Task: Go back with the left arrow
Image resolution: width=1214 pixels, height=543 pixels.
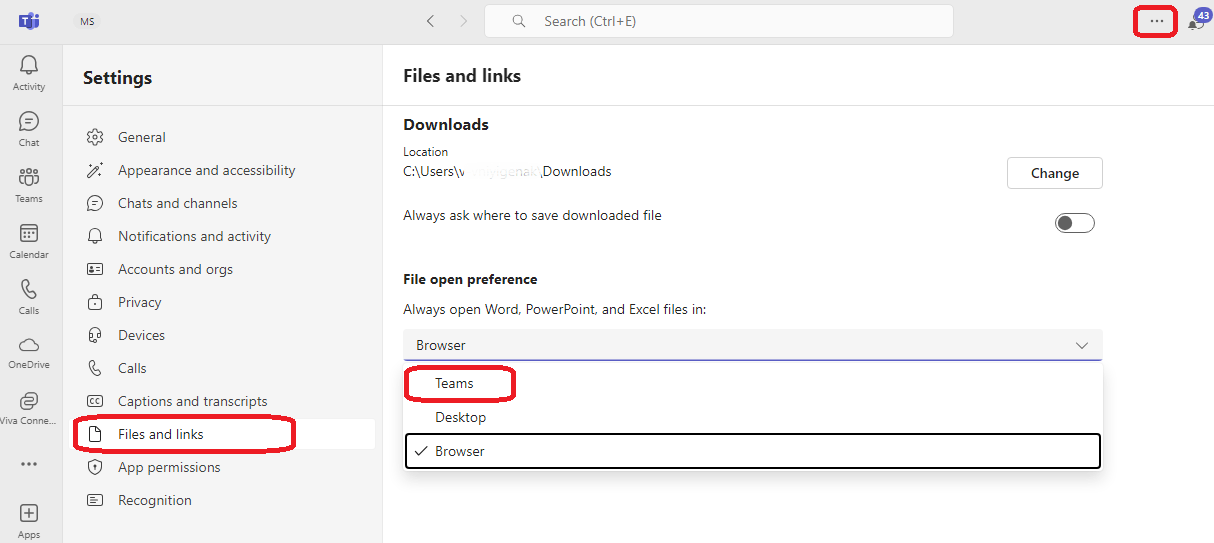Action: point(430,21)
